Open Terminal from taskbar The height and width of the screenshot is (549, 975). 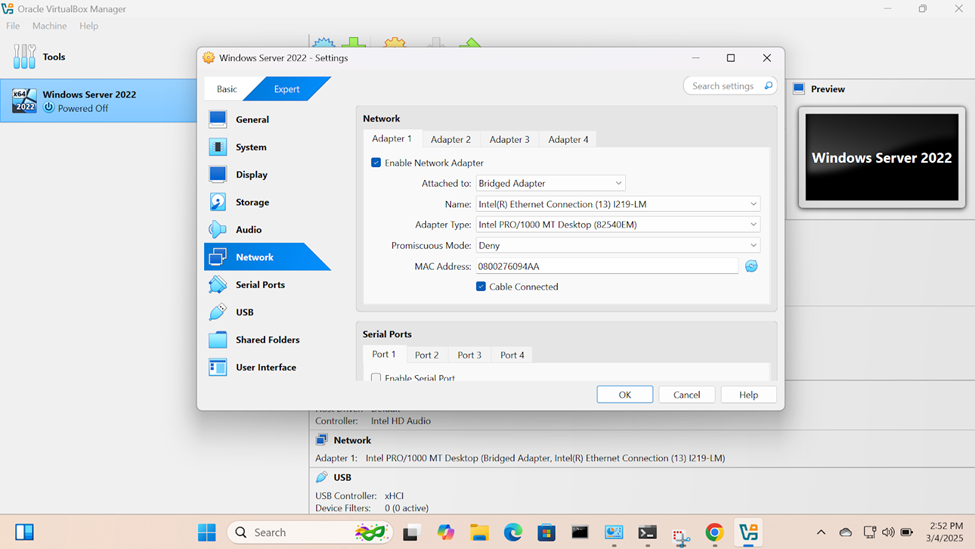point(647,532)
